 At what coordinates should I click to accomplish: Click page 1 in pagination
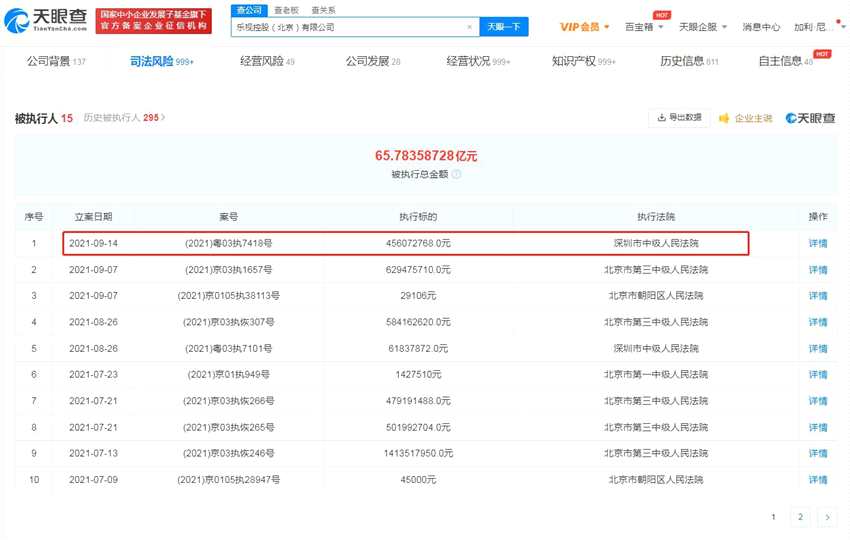(x=774, y=517)
